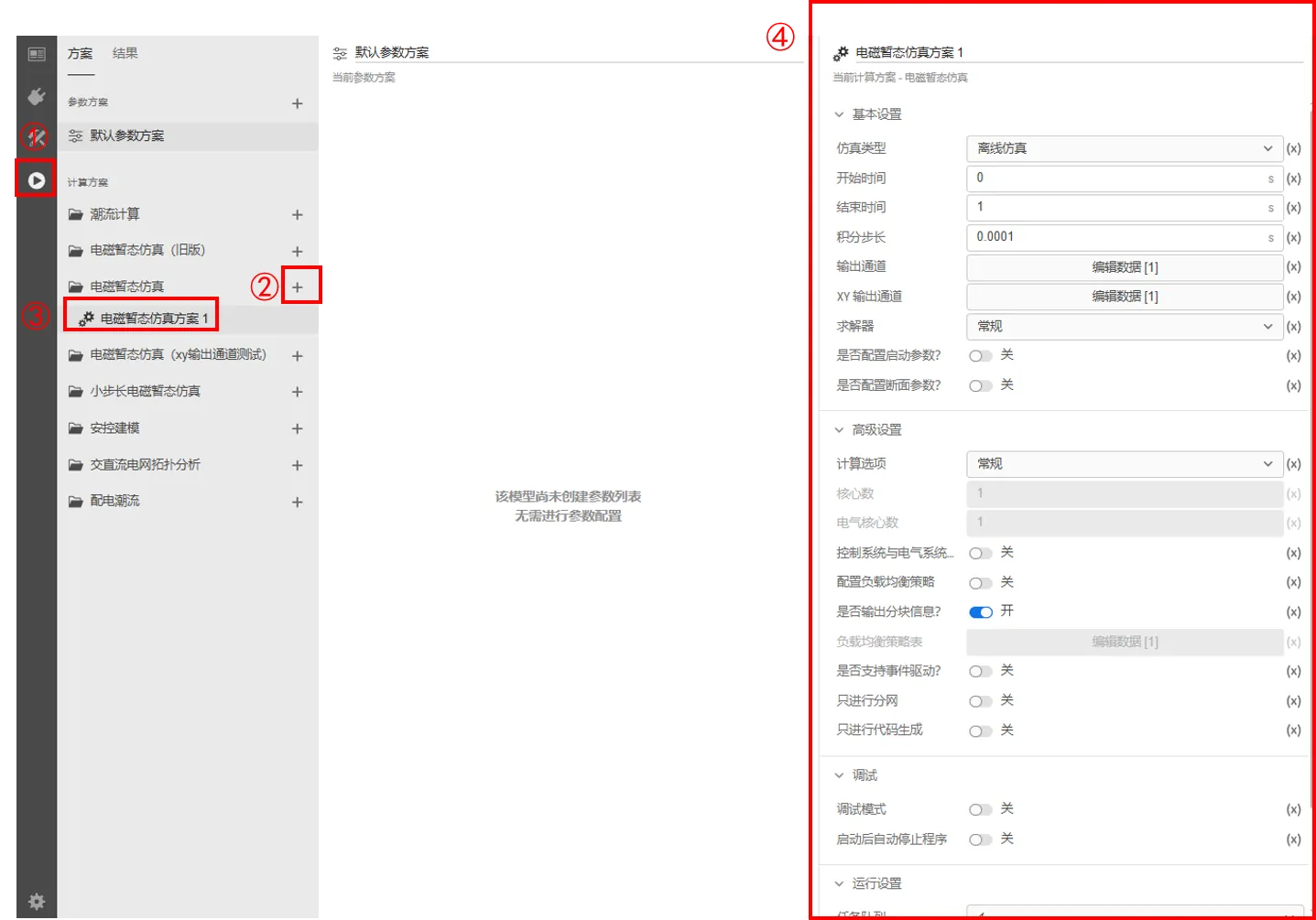Click 编辑数据 button for 输出通道
1316x920 pixels.
coord(1124,267)
